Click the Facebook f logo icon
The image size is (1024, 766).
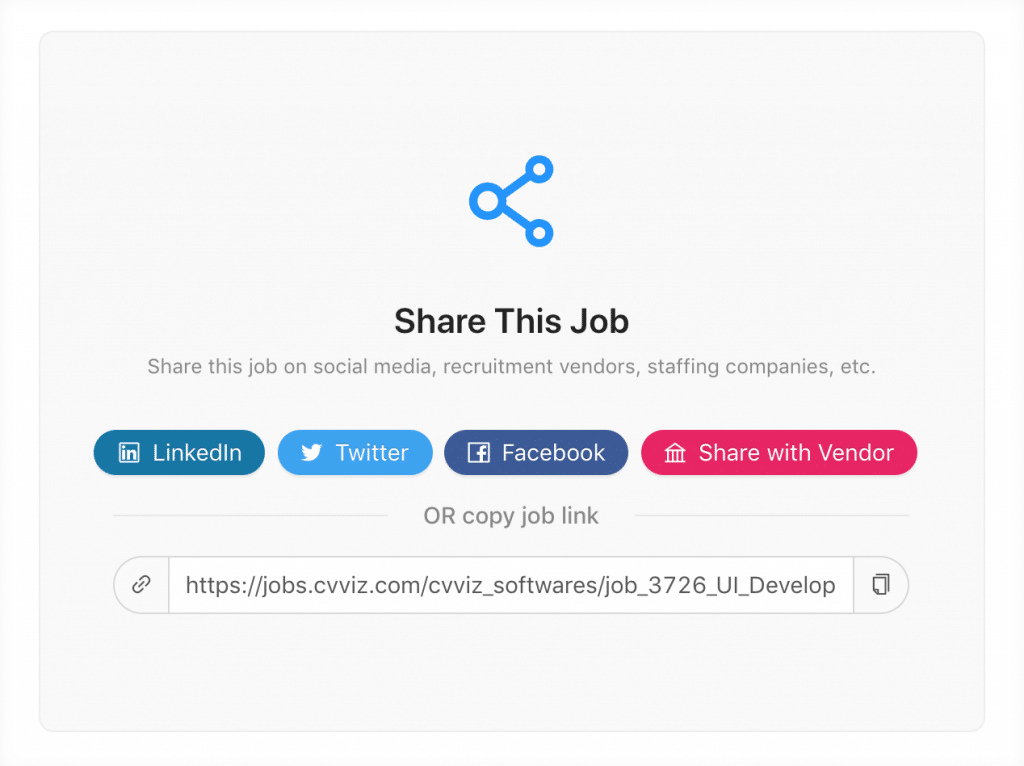(x=479, y=453)
